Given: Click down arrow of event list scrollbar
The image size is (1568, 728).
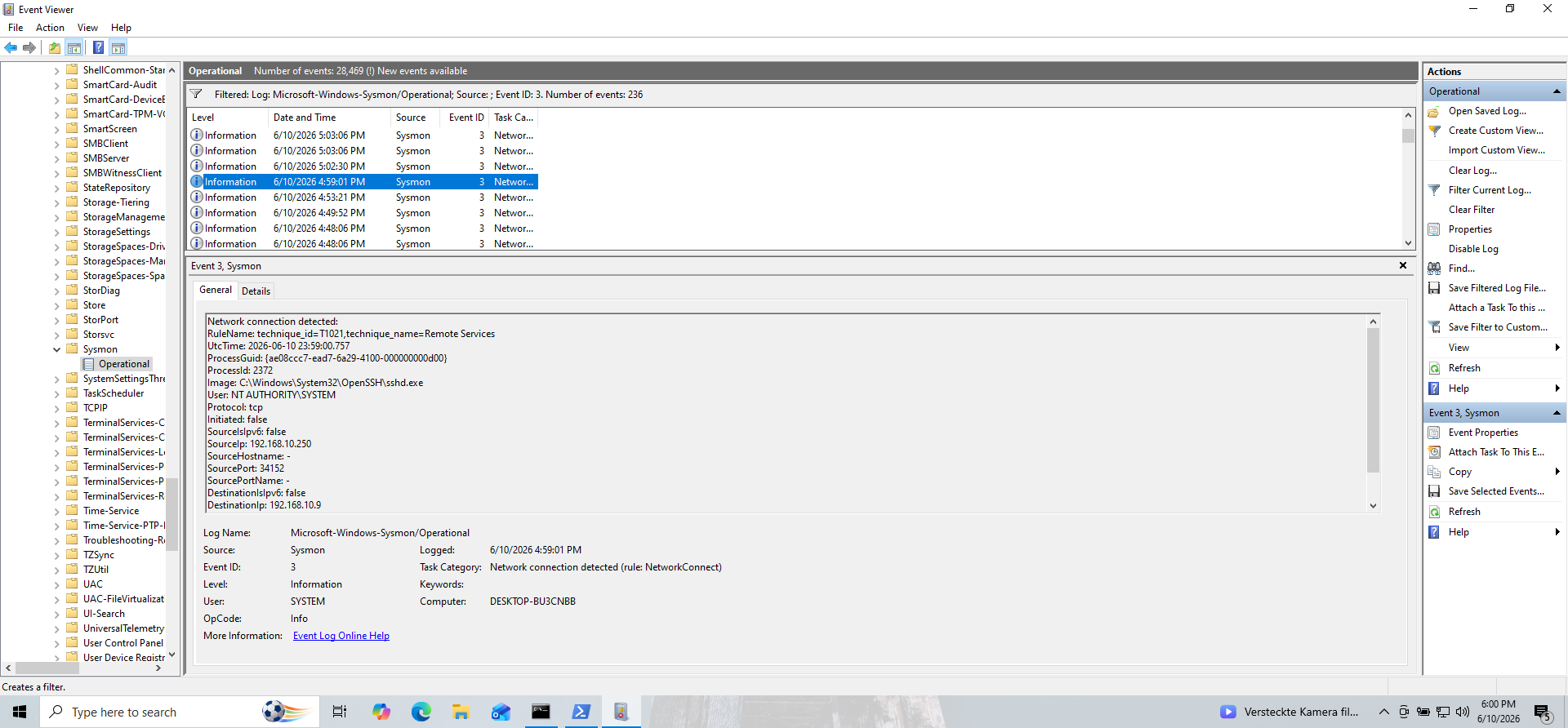Looking at the screenshot, I should (x=1408, y=243).
